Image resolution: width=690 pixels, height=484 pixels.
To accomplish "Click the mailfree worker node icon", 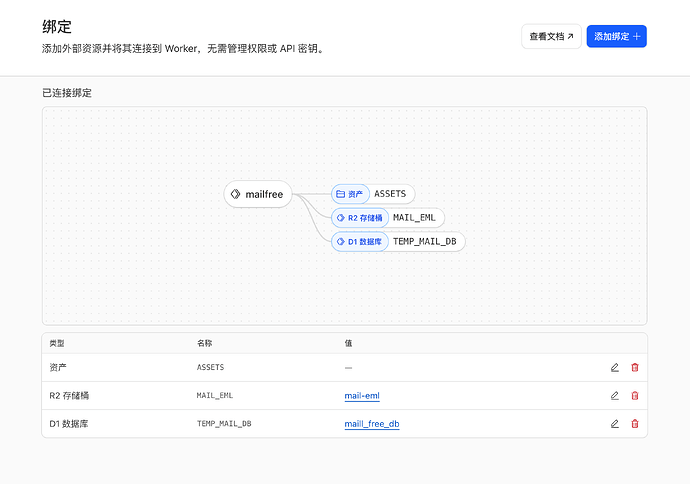I will pos(235,194).
